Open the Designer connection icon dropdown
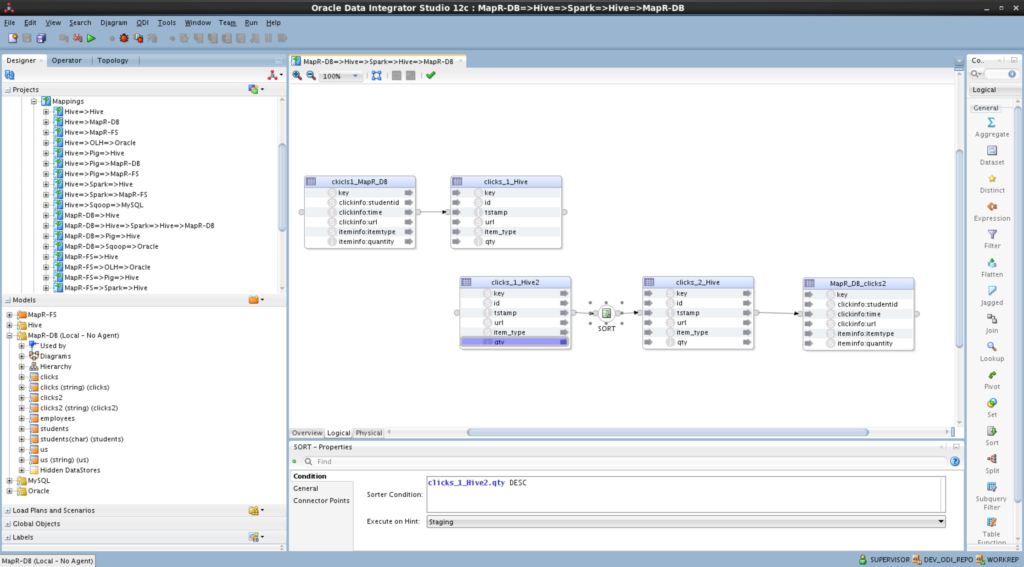The image size is (1024, 567). pos(276,76)
